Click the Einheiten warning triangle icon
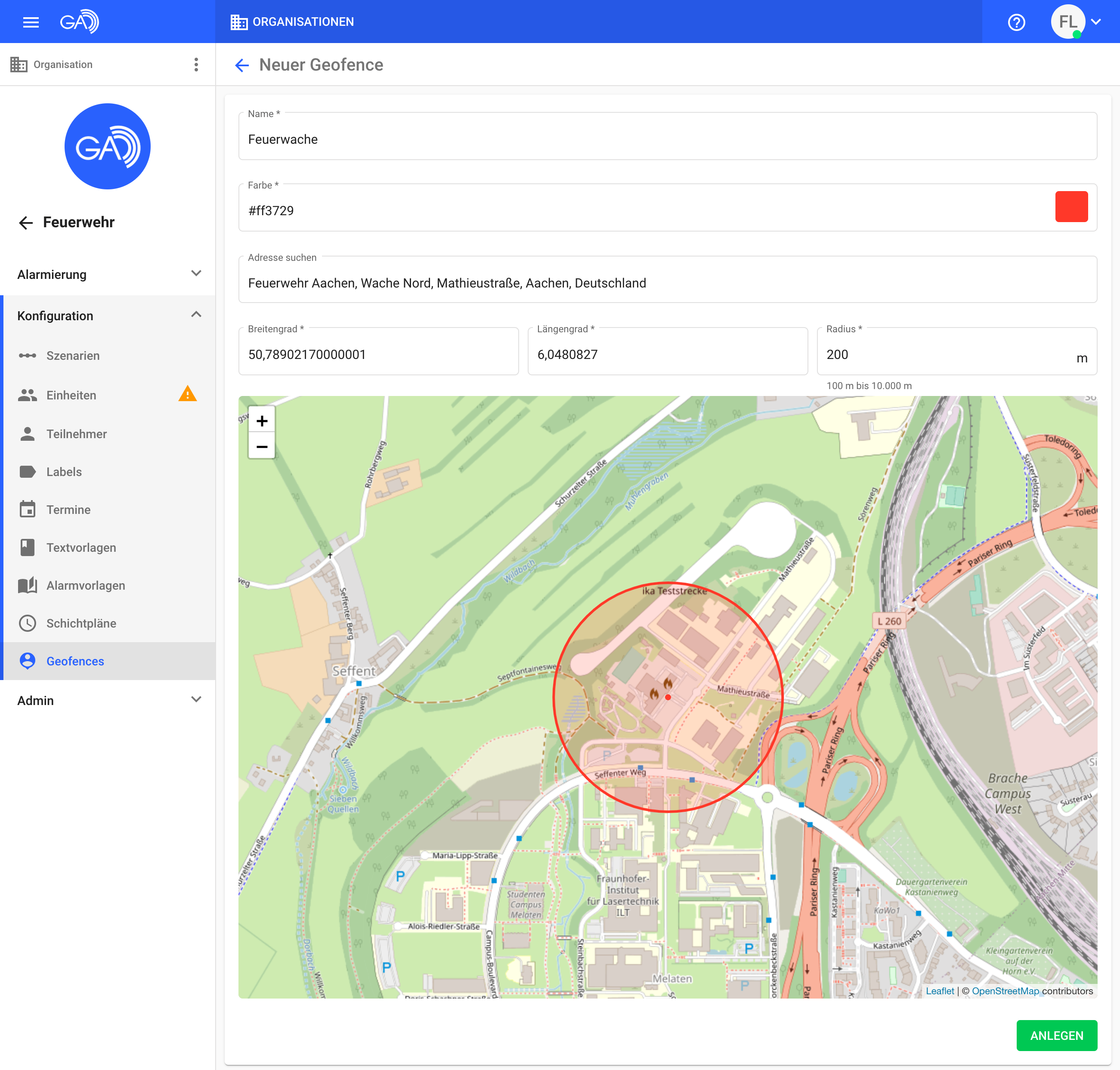 pos(188,394)
